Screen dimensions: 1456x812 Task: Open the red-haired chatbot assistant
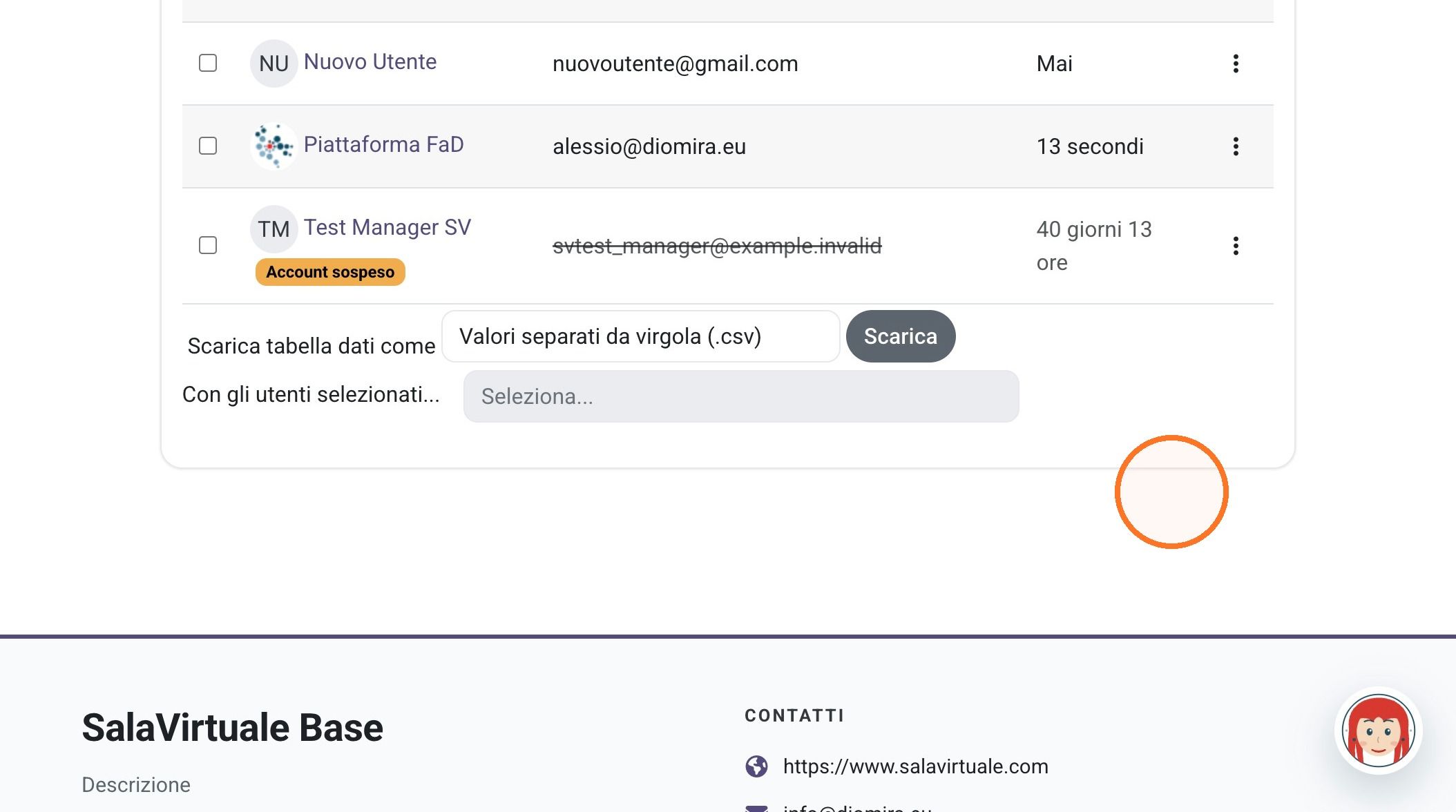click(1378, 731)
